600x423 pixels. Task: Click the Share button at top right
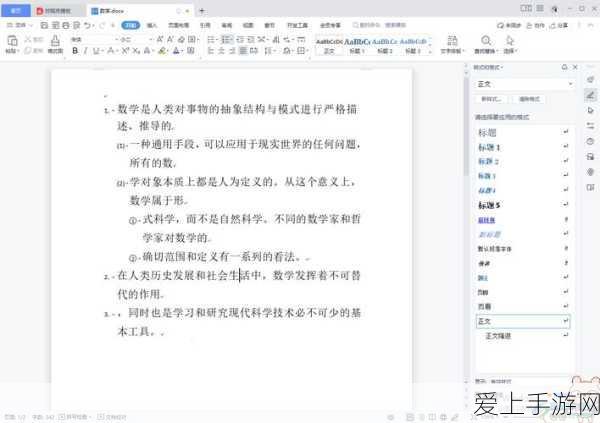click(559, 25)
